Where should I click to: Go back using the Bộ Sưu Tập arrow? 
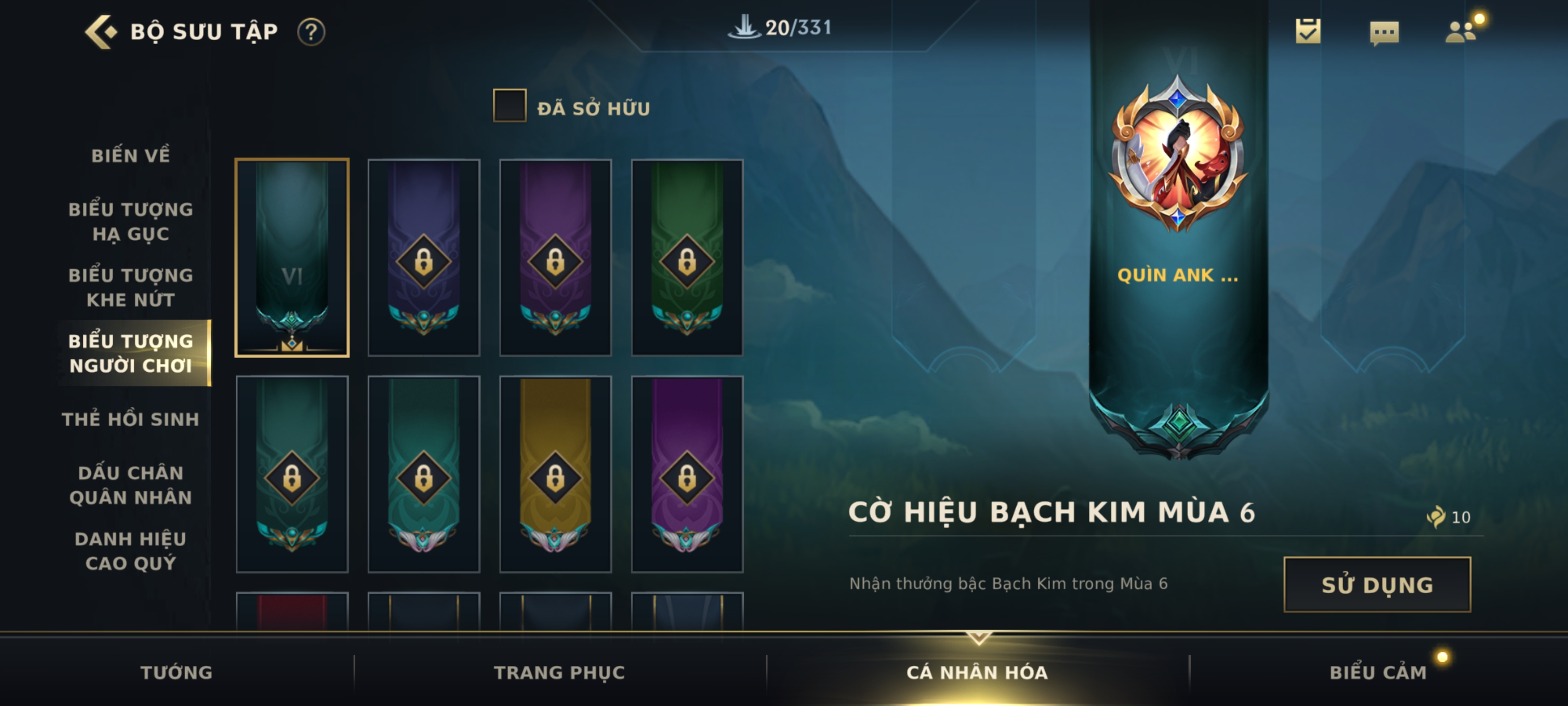click(101, 32)
